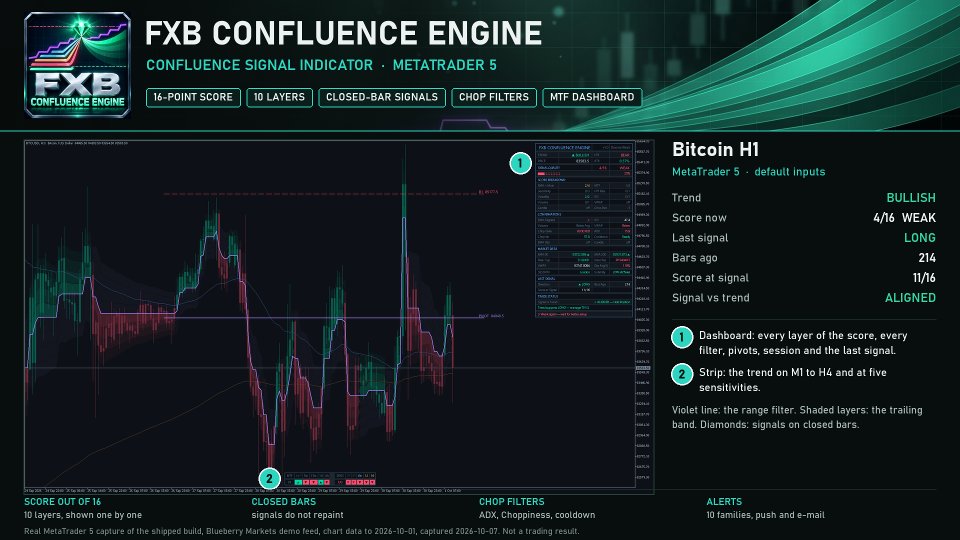Click the FXB CONFLUENCE ENGINE title
960x540 pixels.
pos(343,34)
